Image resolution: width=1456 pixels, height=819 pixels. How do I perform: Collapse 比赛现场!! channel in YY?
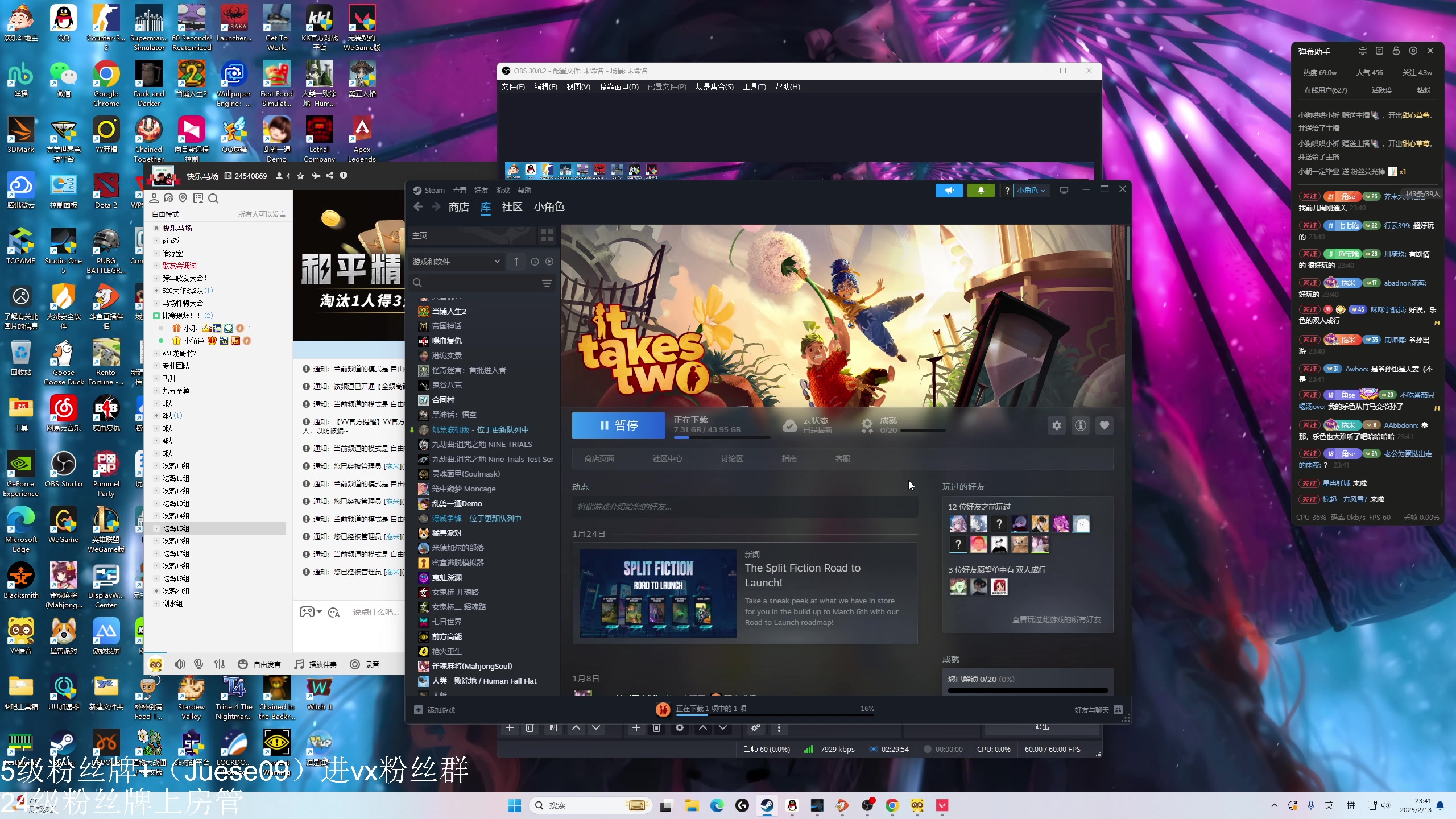tap(156, 316)
